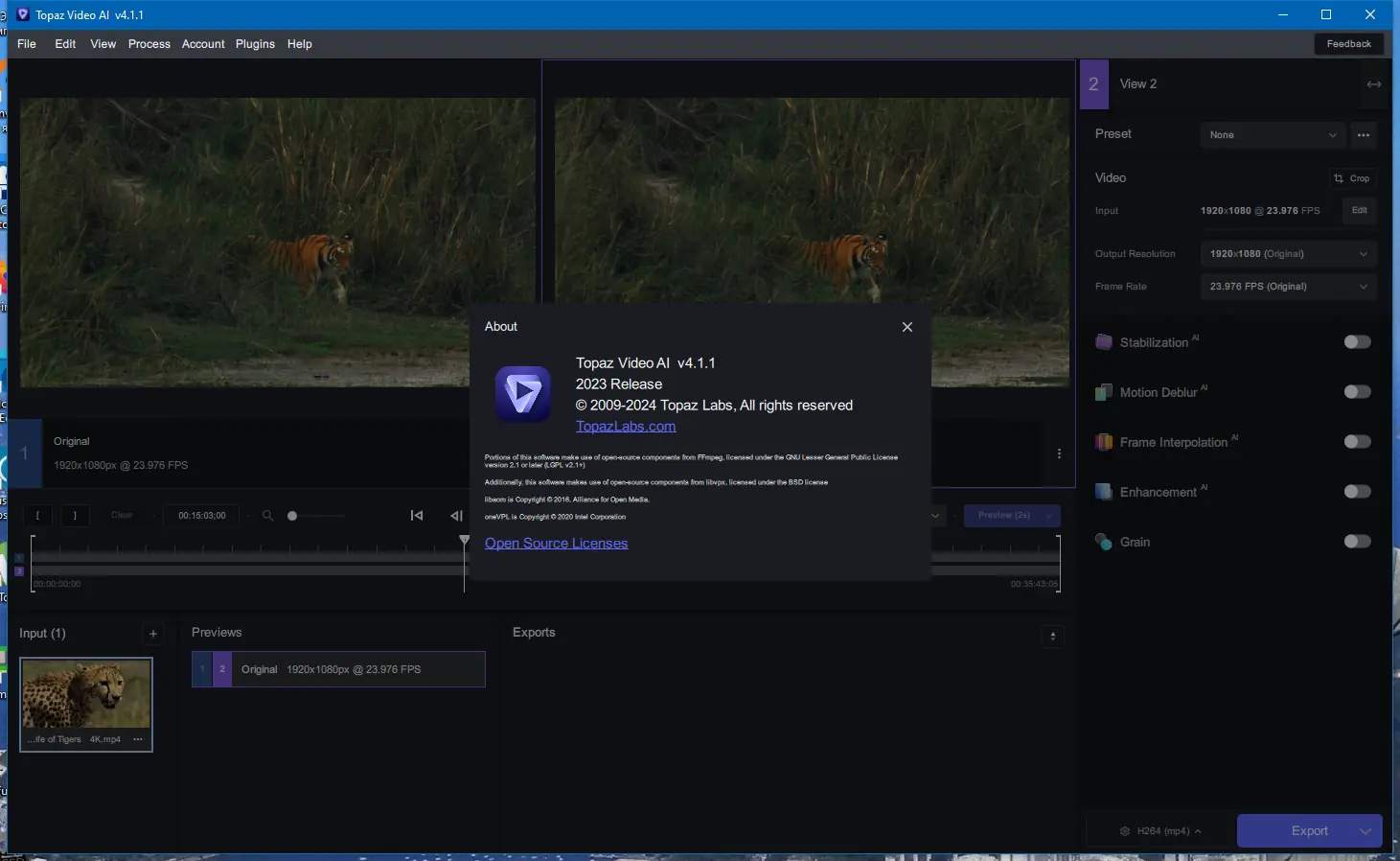Open the Edit menu
Image resolution: width=1400 pixels, height=861 pixels.
tap(65, 44)
